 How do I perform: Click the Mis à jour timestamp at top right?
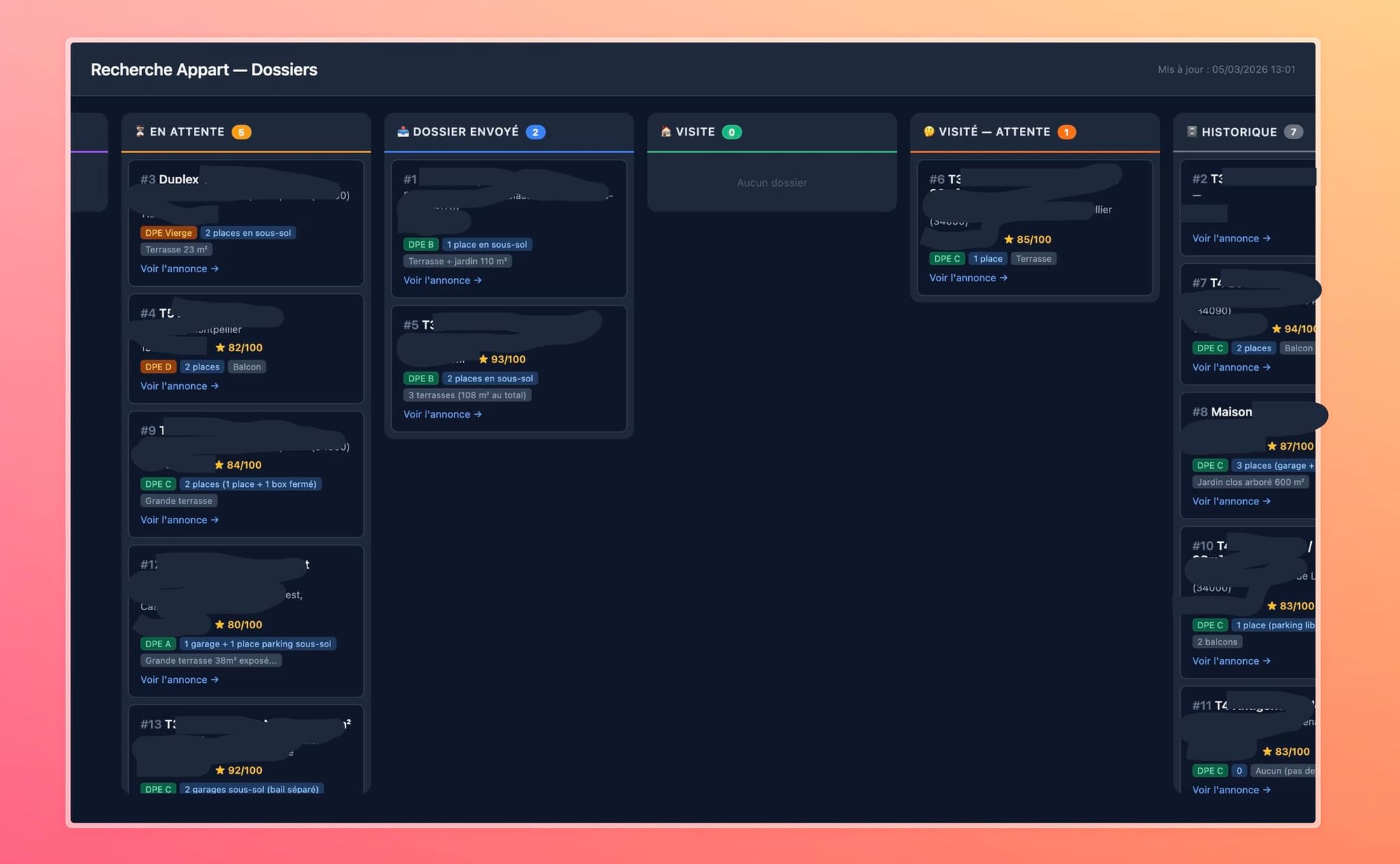point(1226,69)
